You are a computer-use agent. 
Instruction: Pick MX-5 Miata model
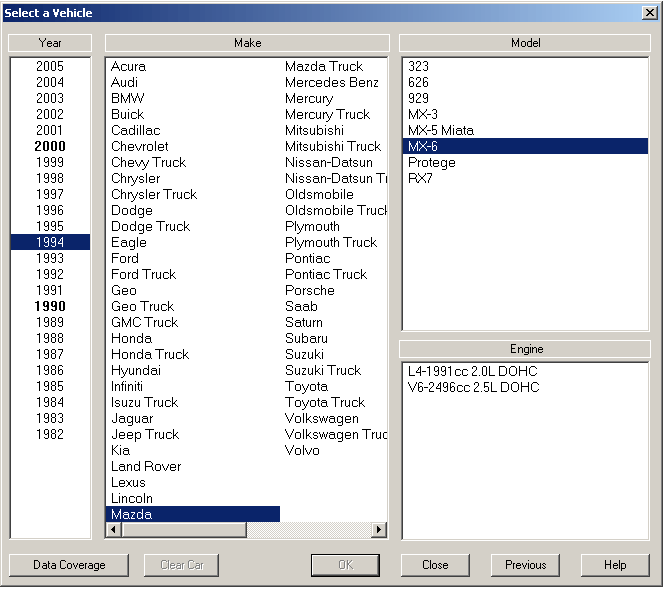pos(525,131)
